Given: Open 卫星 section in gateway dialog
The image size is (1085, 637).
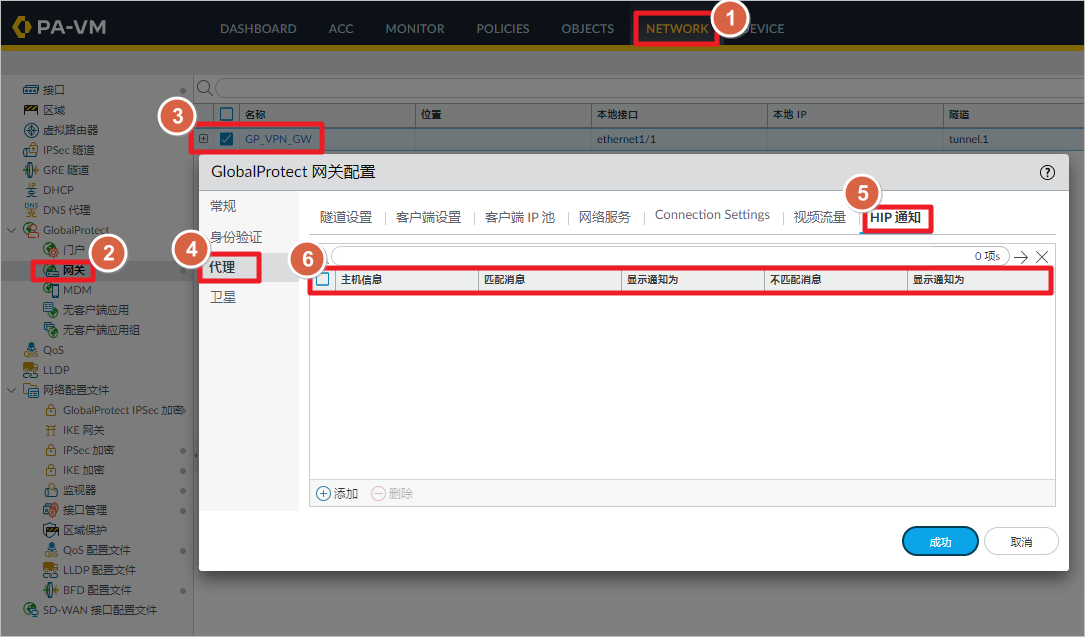Looking at the screenshot, I should [223, 297].
